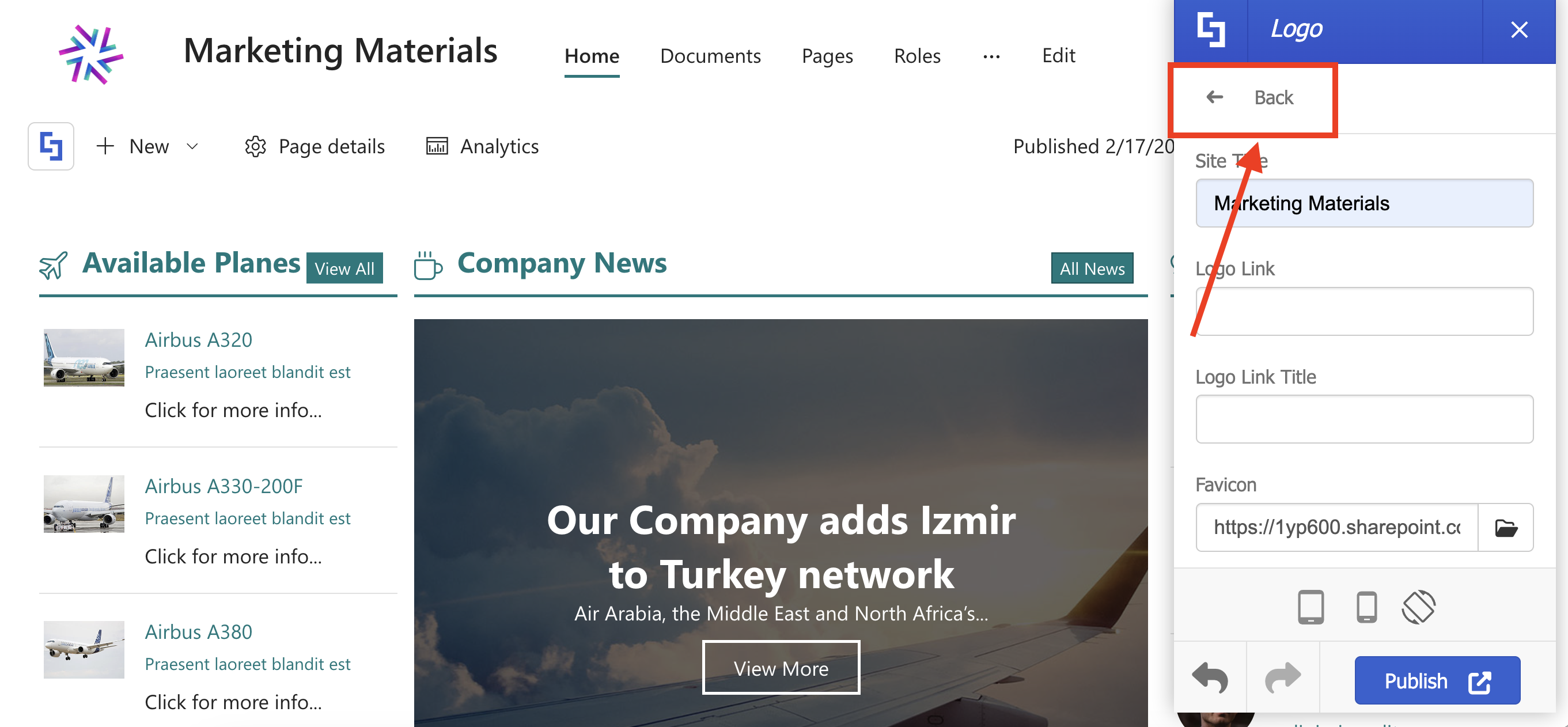1568x727 pixels.
Task: Click the Publish button
Action: (1437, 680)
